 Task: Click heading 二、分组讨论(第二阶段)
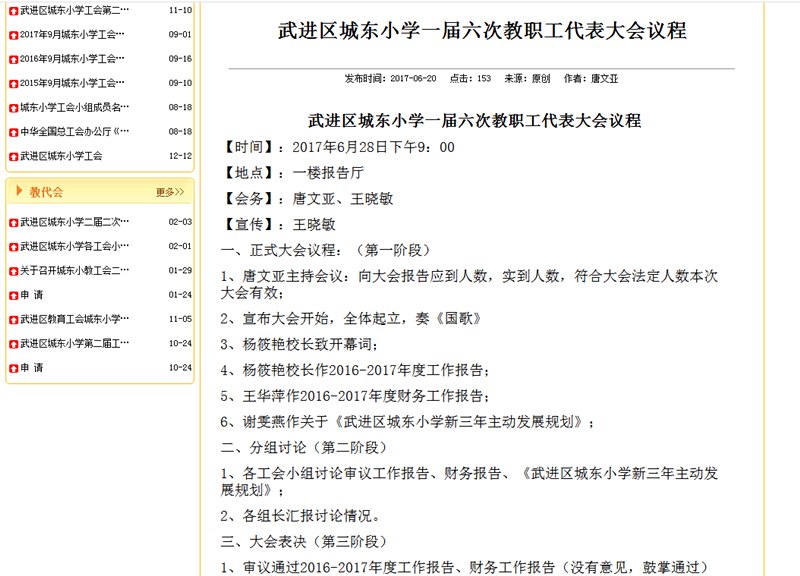(x=304, y=447)
